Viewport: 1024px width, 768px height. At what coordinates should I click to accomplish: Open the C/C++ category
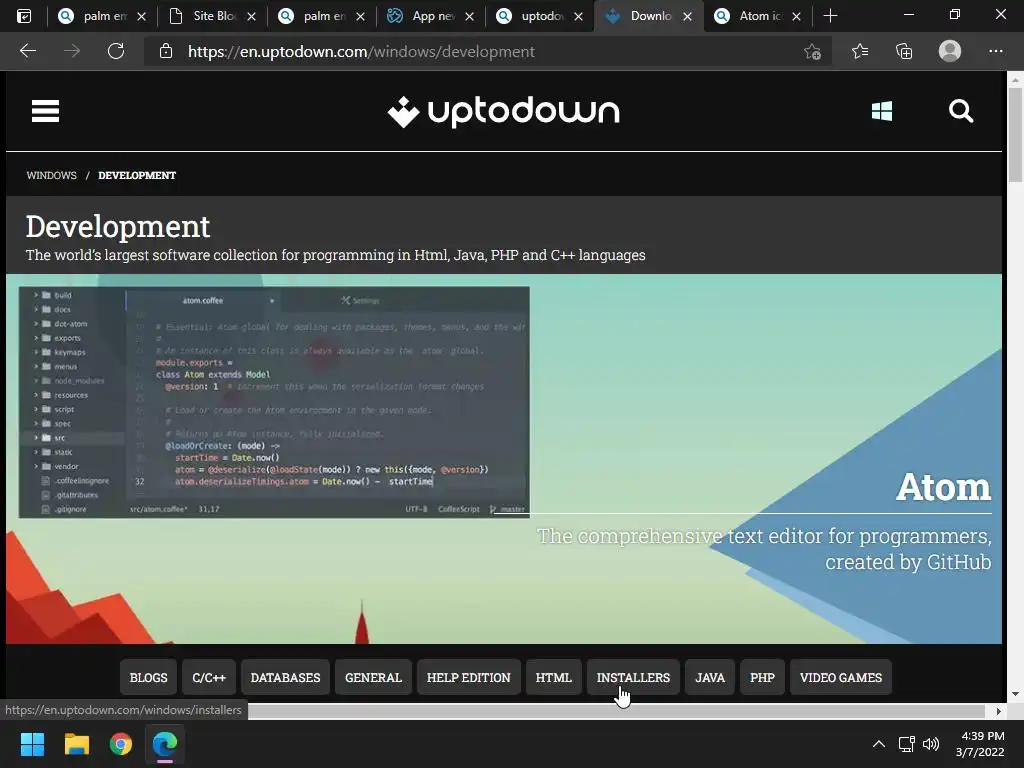[x=209, y=678]
